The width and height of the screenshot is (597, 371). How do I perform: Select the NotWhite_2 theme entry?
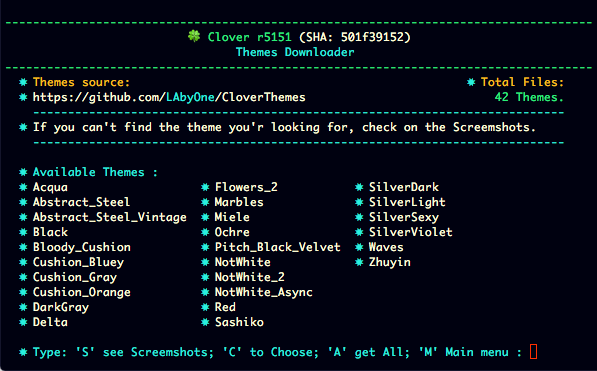[250, 277]
